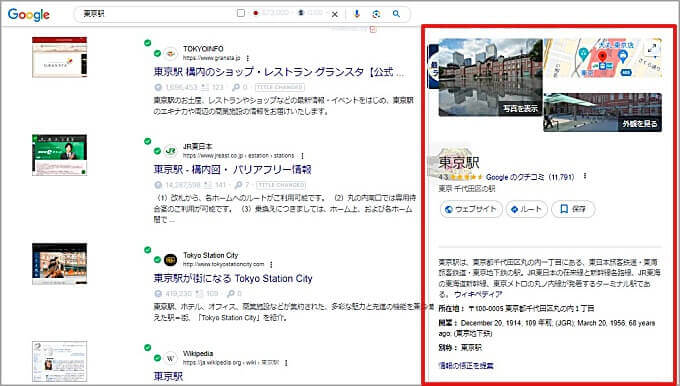Click the green check badge next to the Wikipedia favicon
The height and width of the screenshot is (386, 680).
157,358
